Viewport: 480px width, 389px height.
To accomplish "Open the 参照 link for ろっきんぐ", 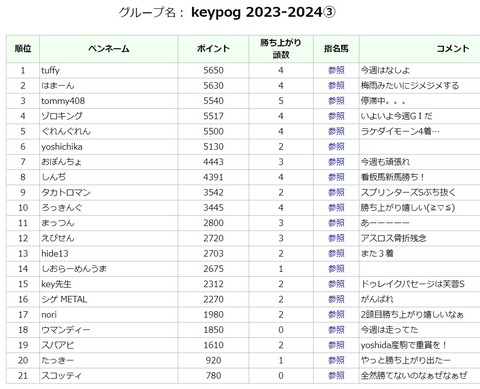I will [x=336, y=208].
